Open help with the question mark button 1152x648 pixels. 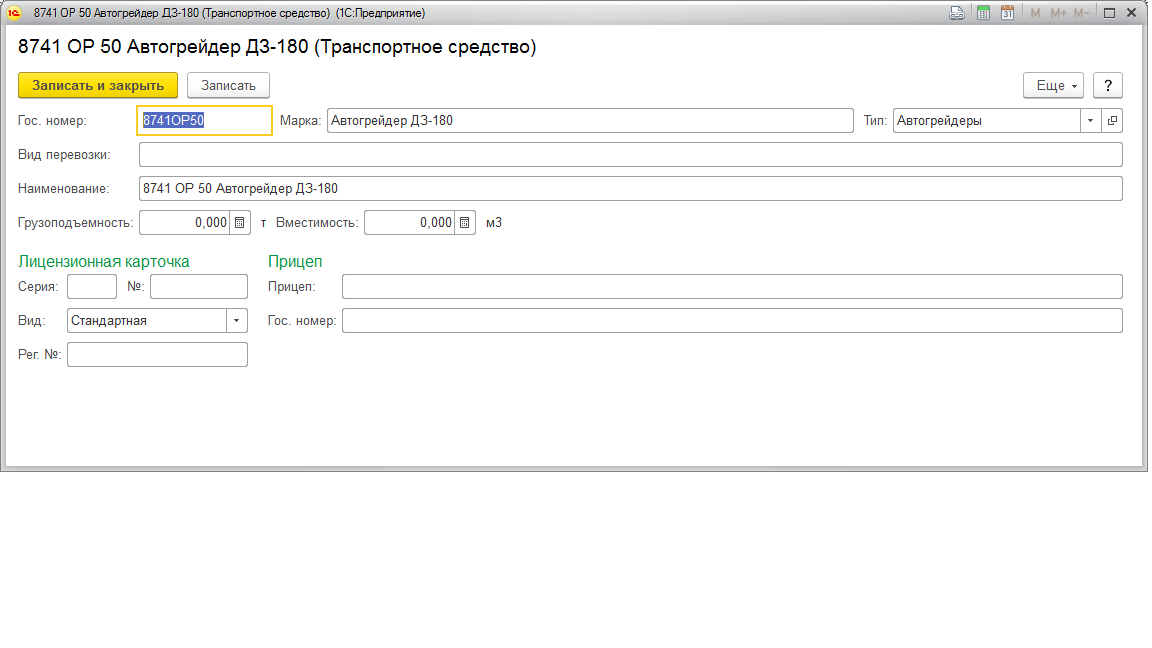click(1108, 86)
